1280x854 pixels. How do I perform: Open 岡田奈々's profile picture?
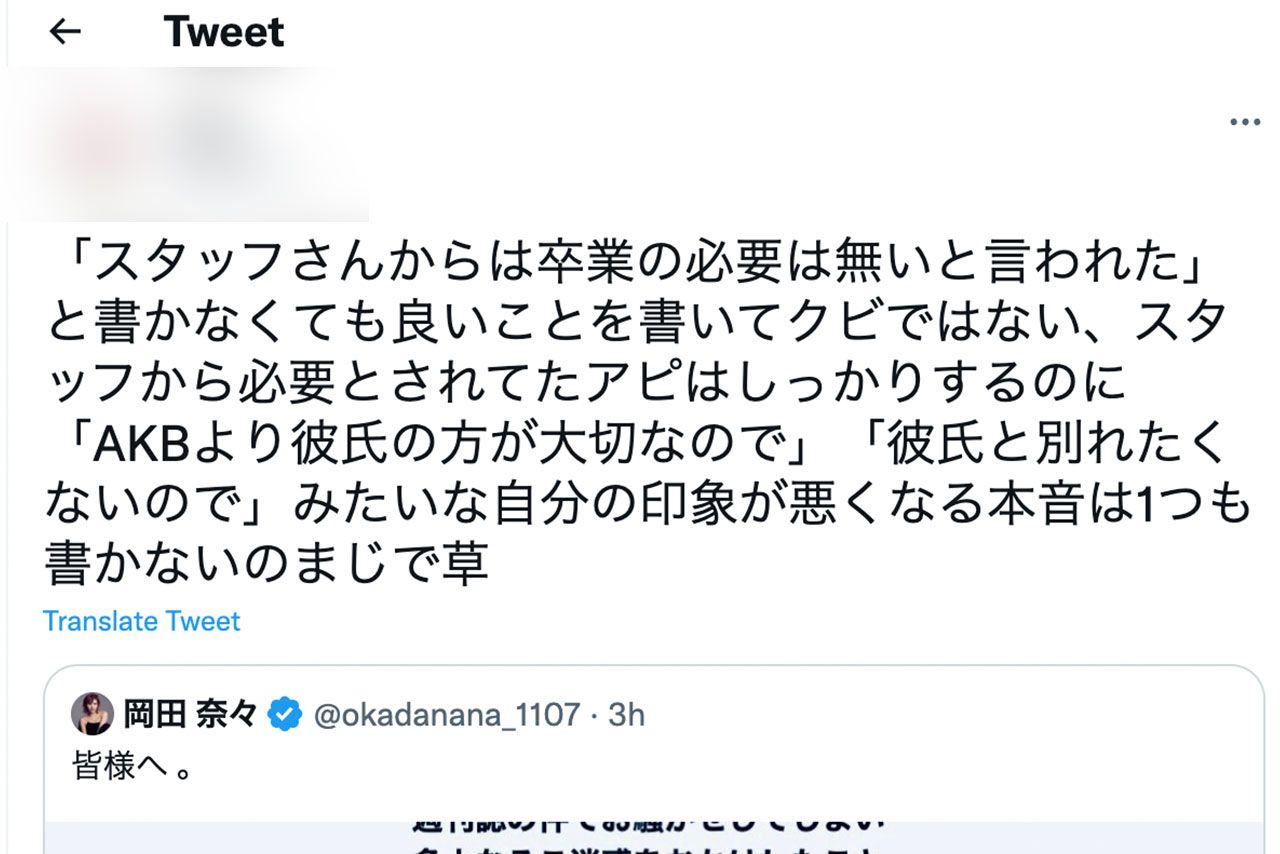pyautogui.click(x=95, y=713)
